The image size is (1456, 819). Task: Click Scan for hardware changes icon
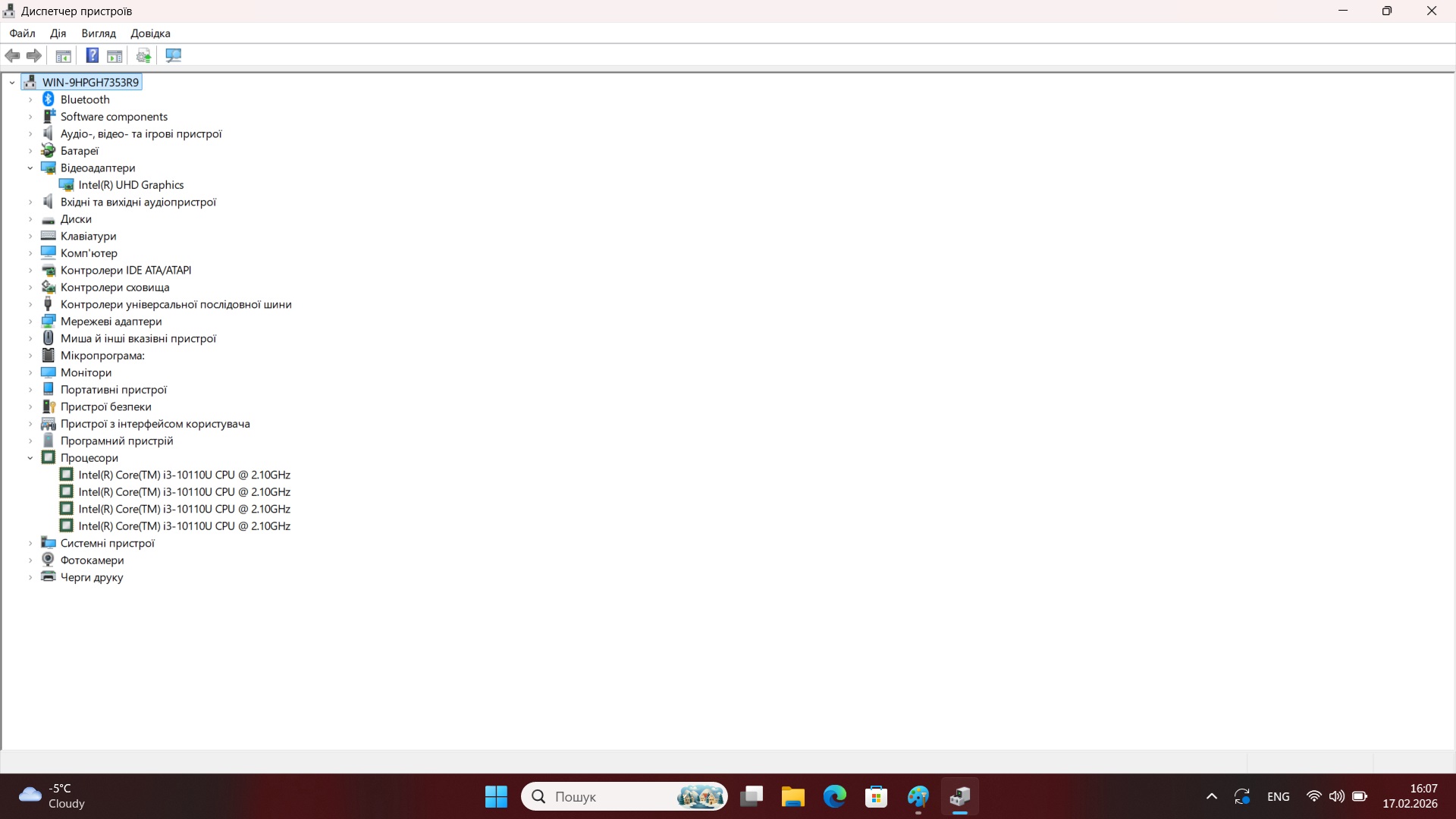(174, 55)
